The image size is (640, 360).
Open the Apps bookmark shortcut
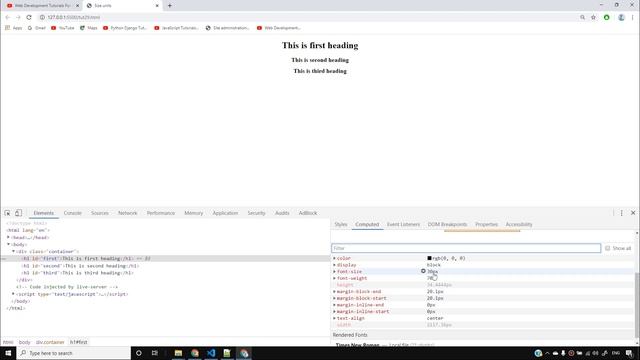[x=13, y=28]
